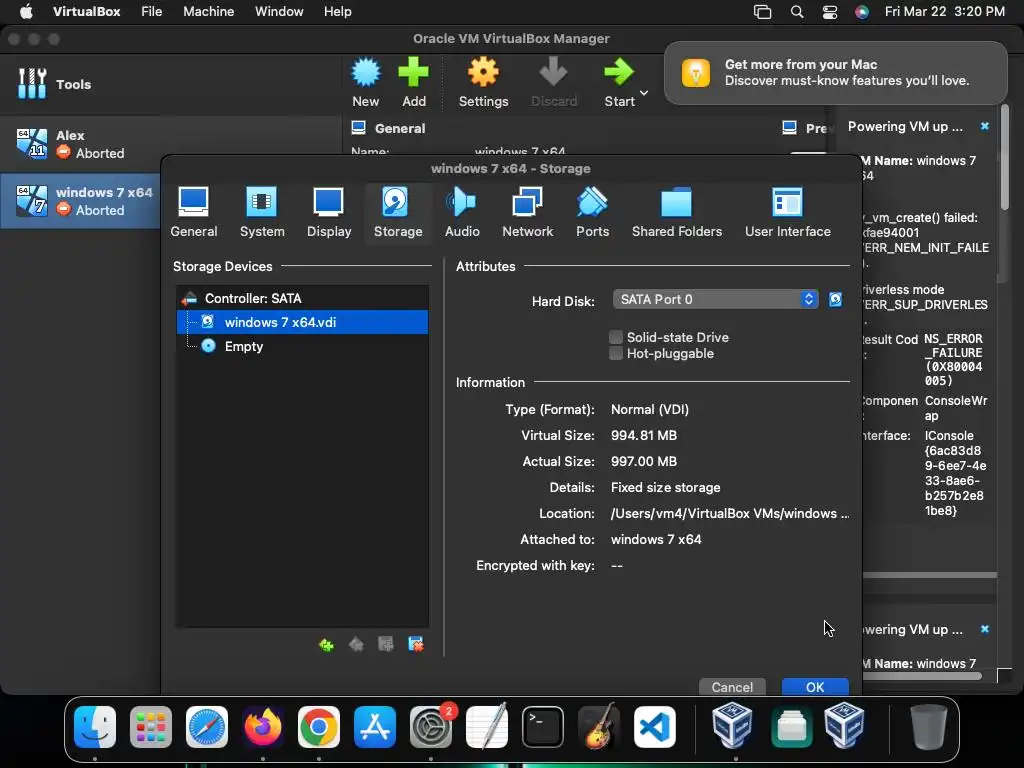1024x768 pixels.
Task: Open GarageBand from the dock
Action: 599,726
